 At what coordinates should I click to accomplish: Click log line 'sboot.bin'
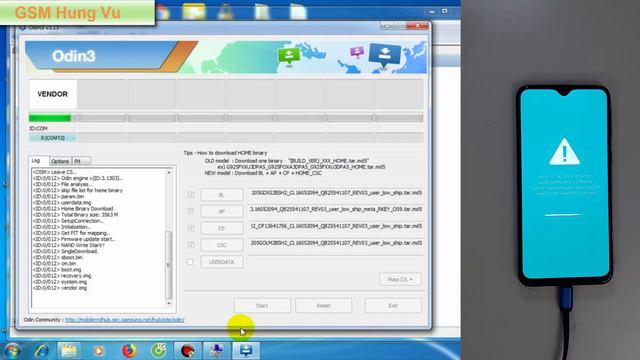58,257
